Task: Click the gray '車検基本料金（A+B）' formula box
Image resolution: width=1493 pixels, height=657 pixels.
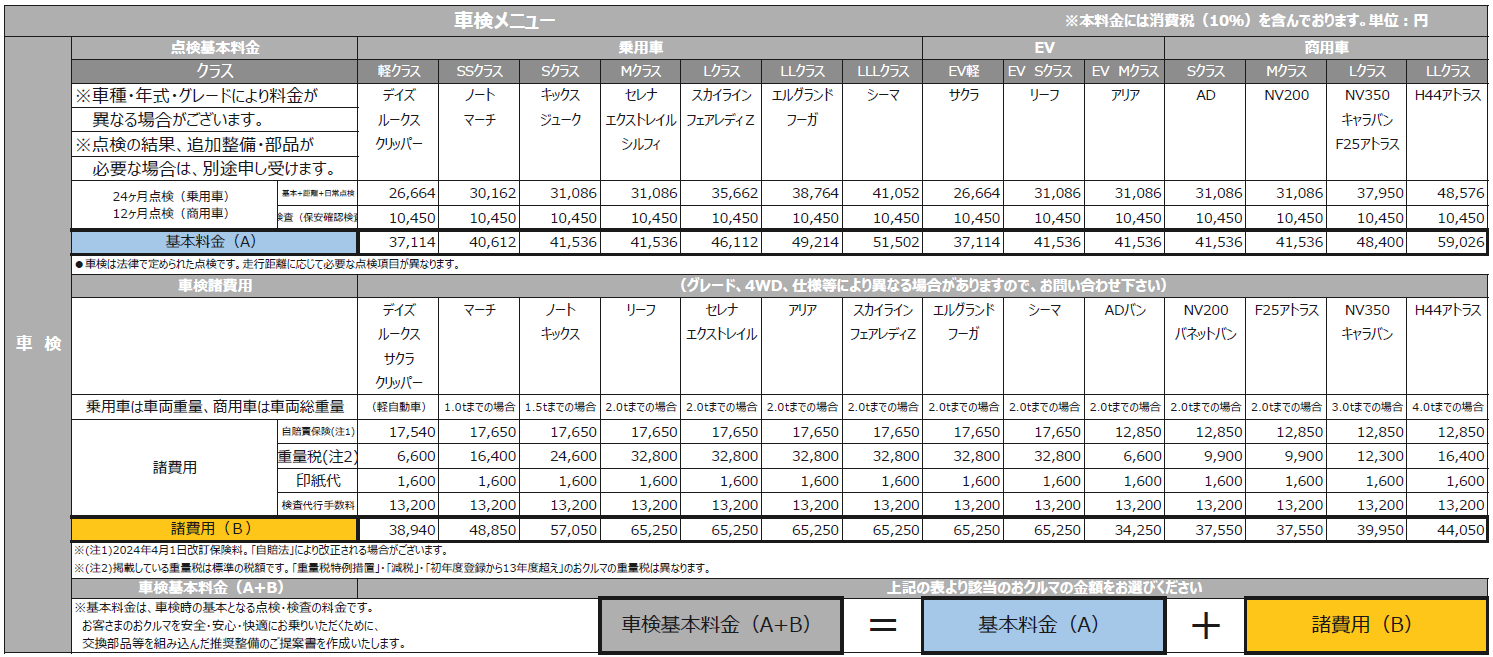Action: (720, 625)
